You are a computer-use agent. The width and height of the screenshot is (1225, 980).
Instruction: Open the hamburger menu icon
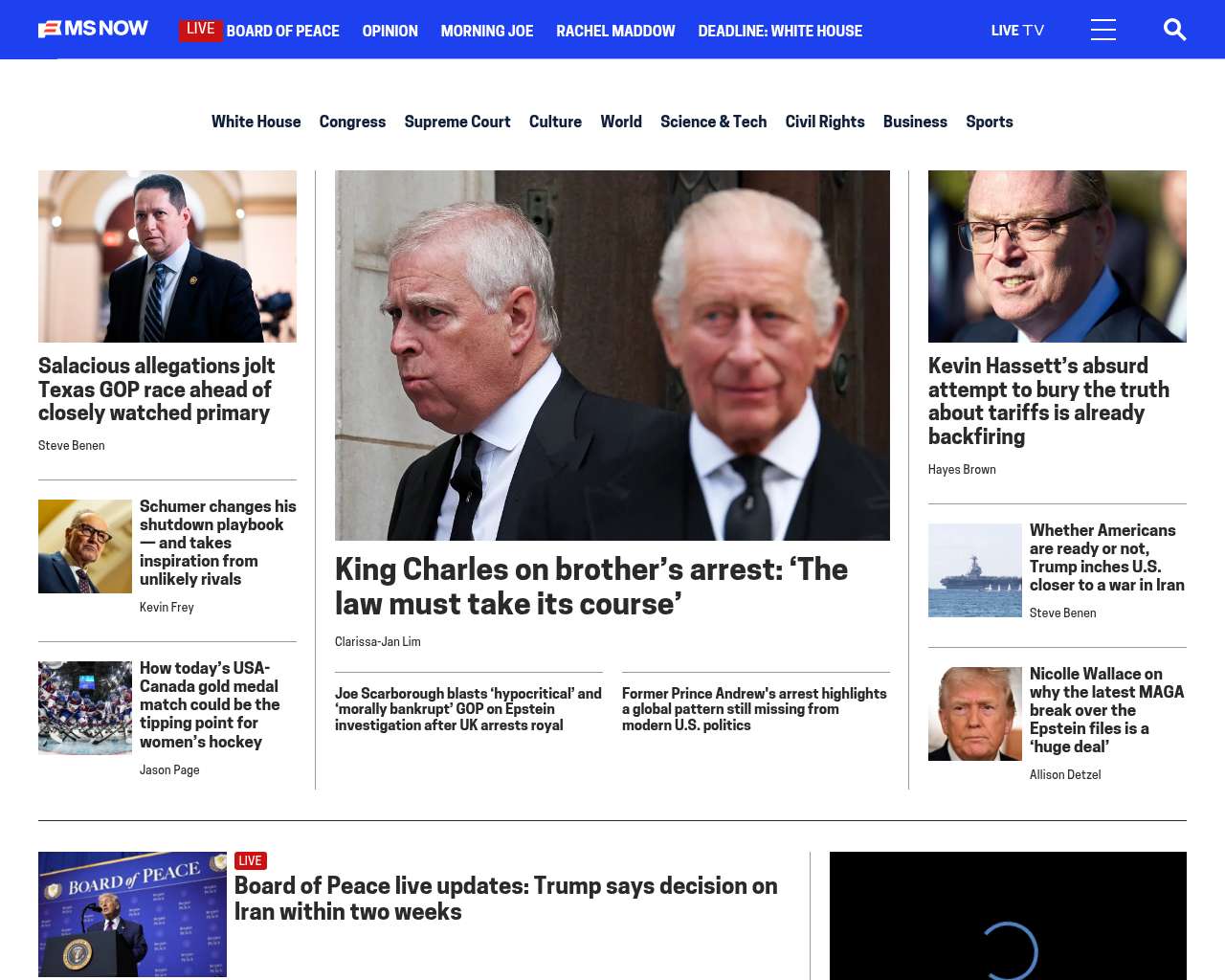pyautogui.click(x=1103, y=30)
